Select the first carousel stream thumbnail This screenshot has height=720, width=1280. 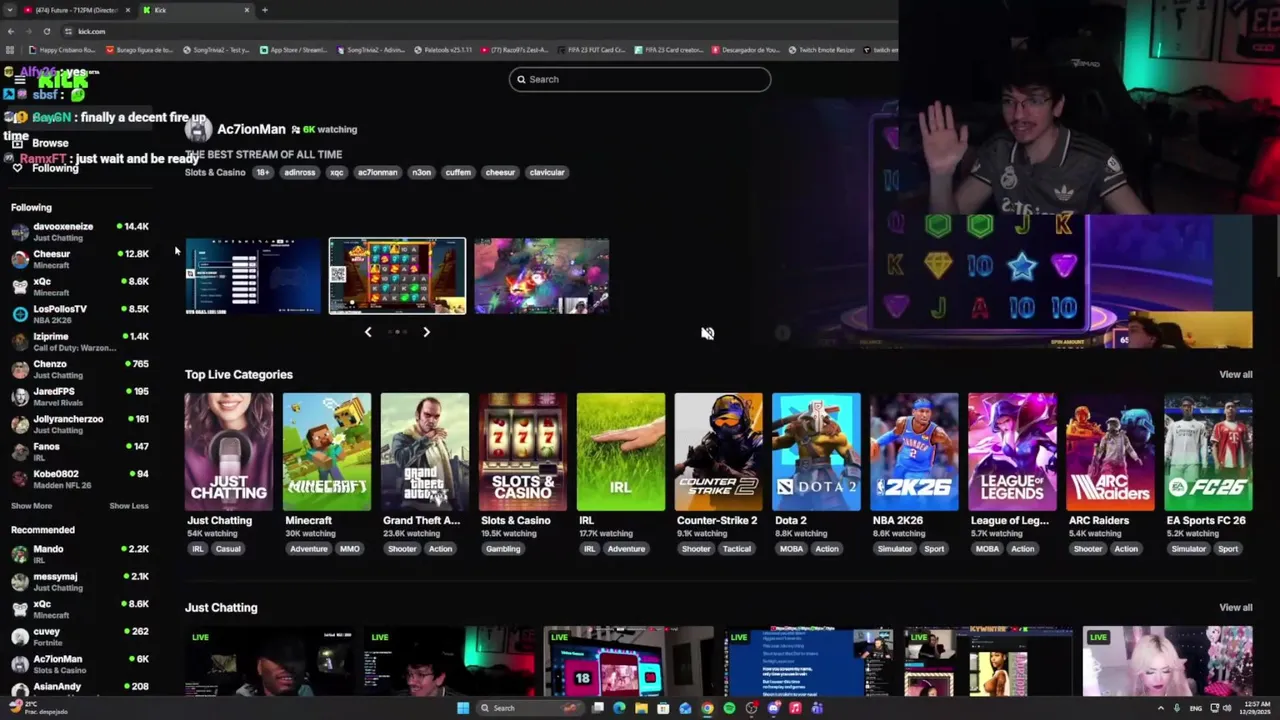coord(253,276)
